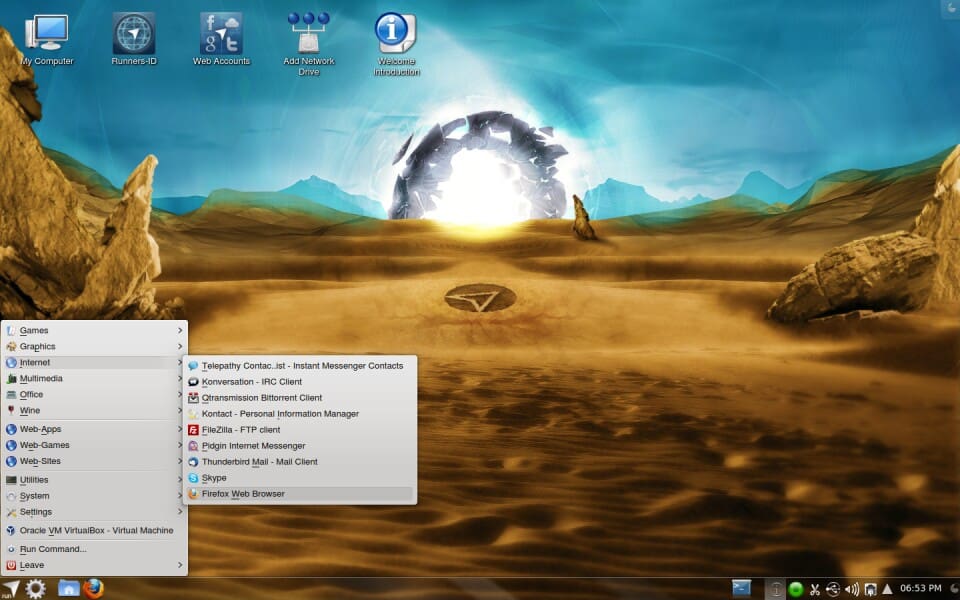Click the arrow launcher menu button in taskbar
The image size is (960, 600).
[10, 589]
